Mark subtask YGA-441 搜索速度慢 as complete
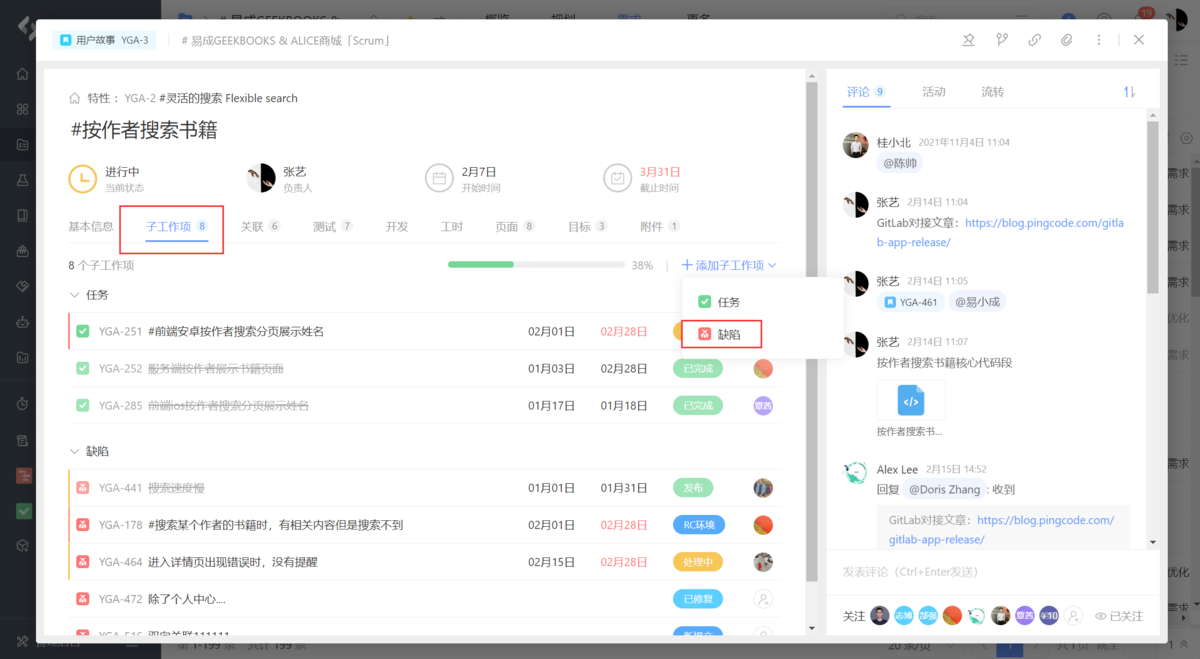 coord(82,486)
